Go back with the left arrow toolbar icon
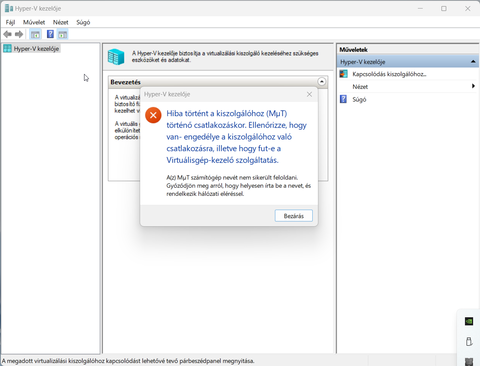Image resolution: width=480 pixels, height=366 pixels. (x=7, y=34)
